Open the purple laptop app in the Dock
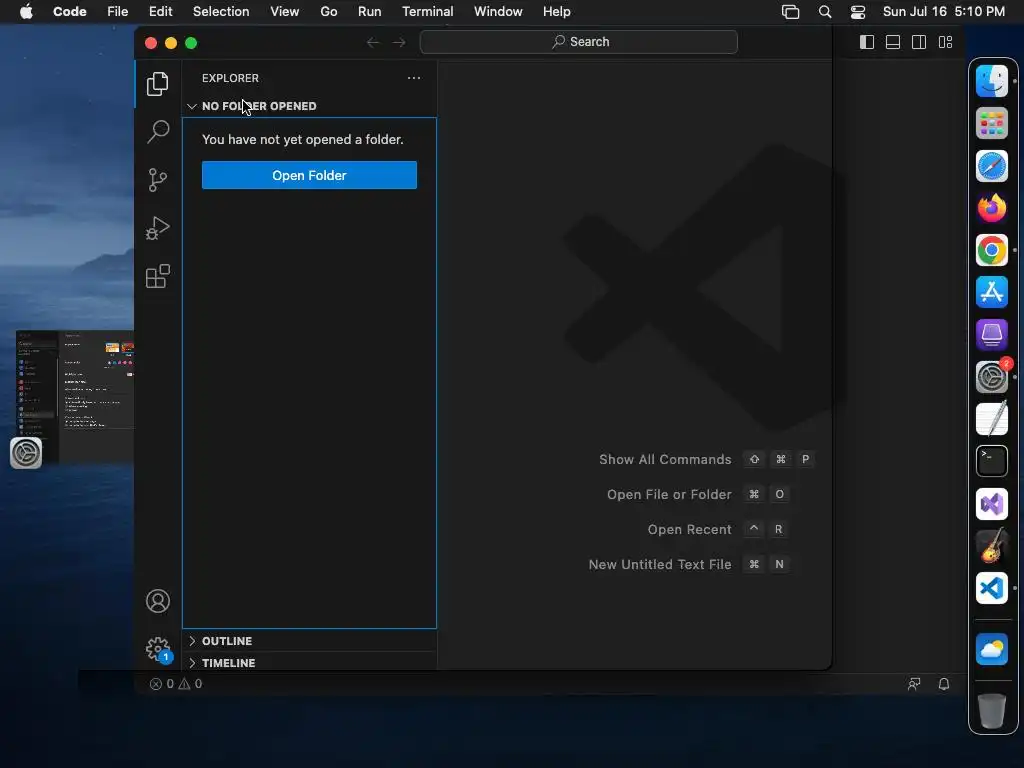 [x=991, y=334]
